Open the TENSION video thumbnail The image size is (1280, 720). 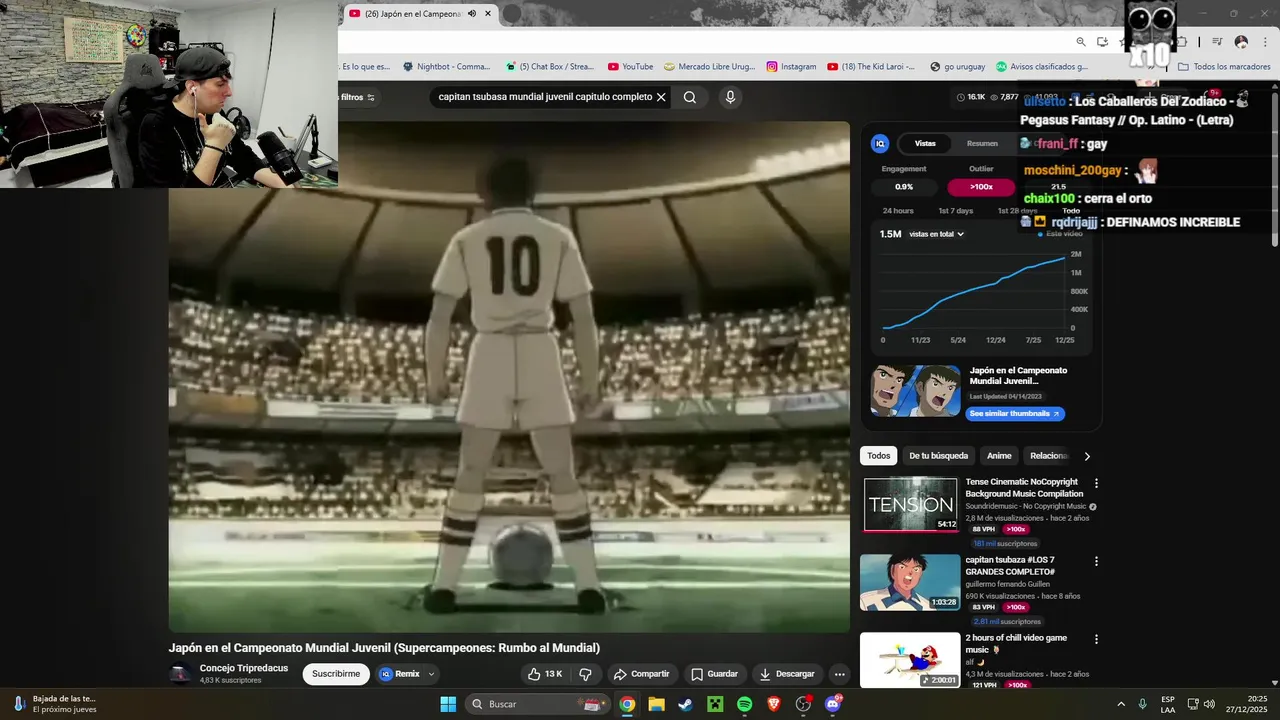(x=910, y=504)
